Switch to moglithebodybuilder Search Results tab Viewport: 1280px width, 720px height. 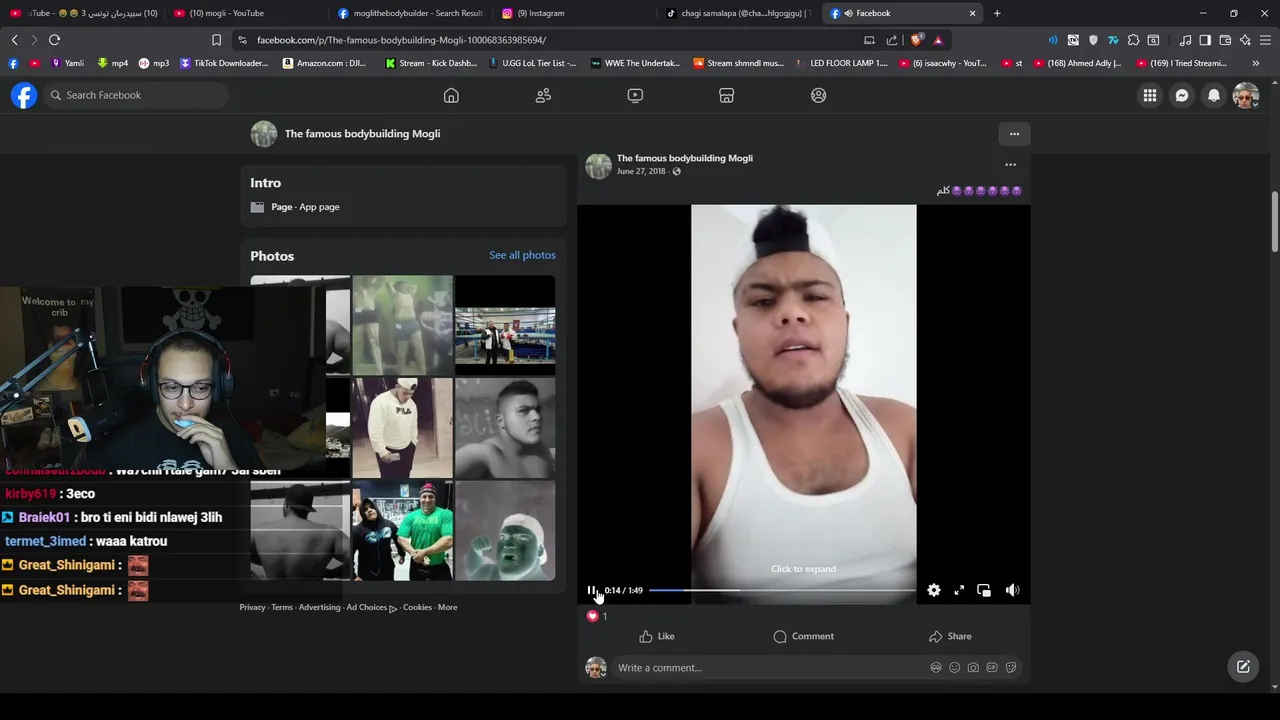click(410, 13)
